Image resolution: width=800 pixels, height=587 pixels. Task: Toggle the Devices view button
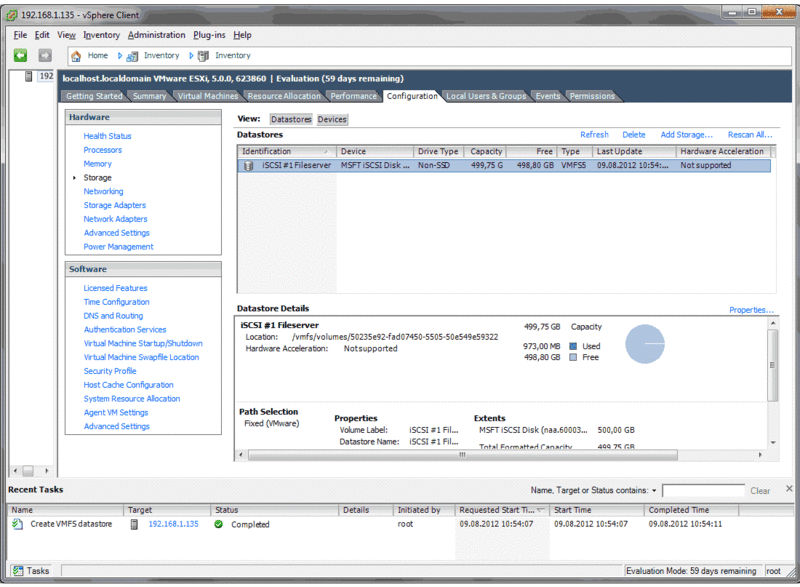(x=332, y=119)
